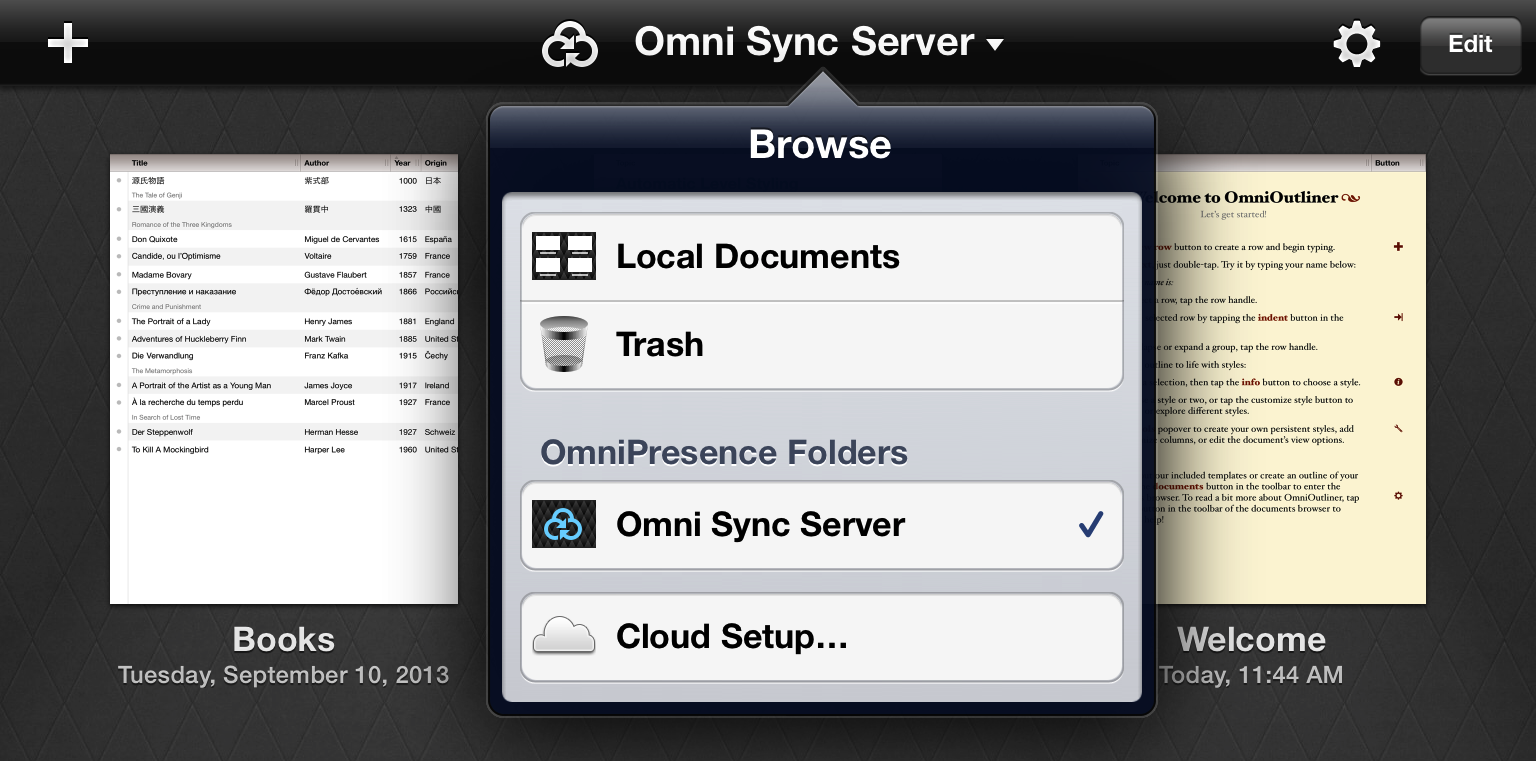Expand the Omni Sync Server title dropdown

(x=818, y=42)
